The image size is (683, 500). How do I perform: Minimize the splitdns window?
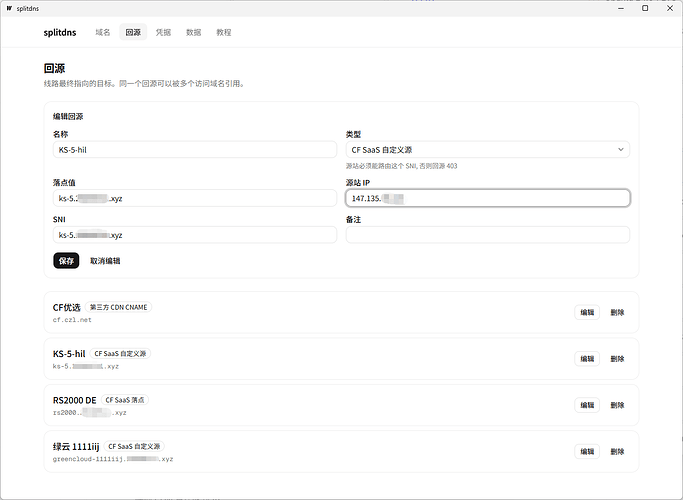coord(621,8)
